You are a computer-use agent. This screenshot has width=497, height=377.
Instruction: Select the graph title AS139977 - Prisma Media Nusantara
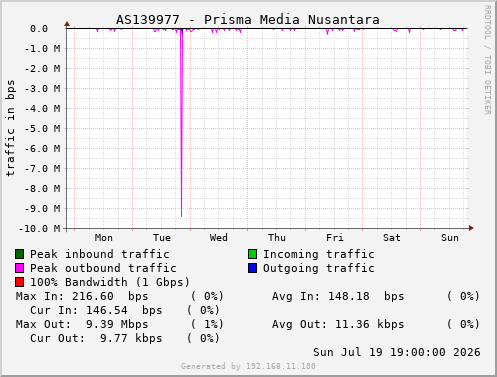point(248,20)
